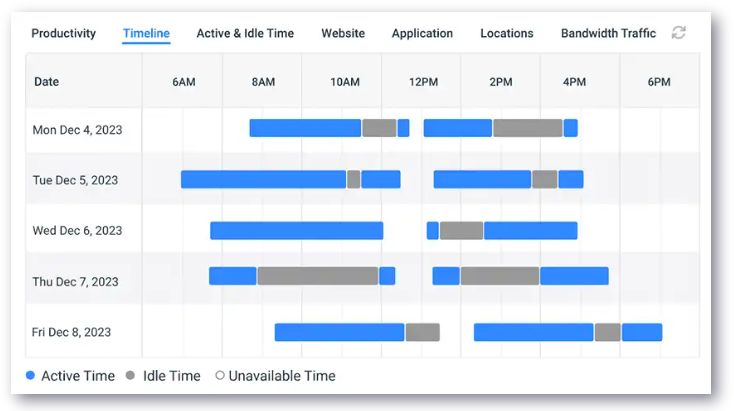This screenshot has width=734, height=411.
Task: Select the Mon Dec 4, 2023 row label
Action: point(77,130)
